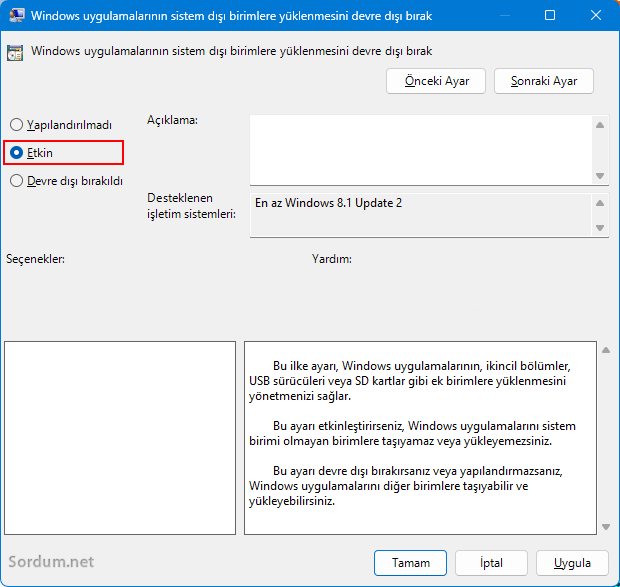Go to previous setting with Önceki Ayar
This screenshot has height=587, width=620.
(x=435, y=81)
